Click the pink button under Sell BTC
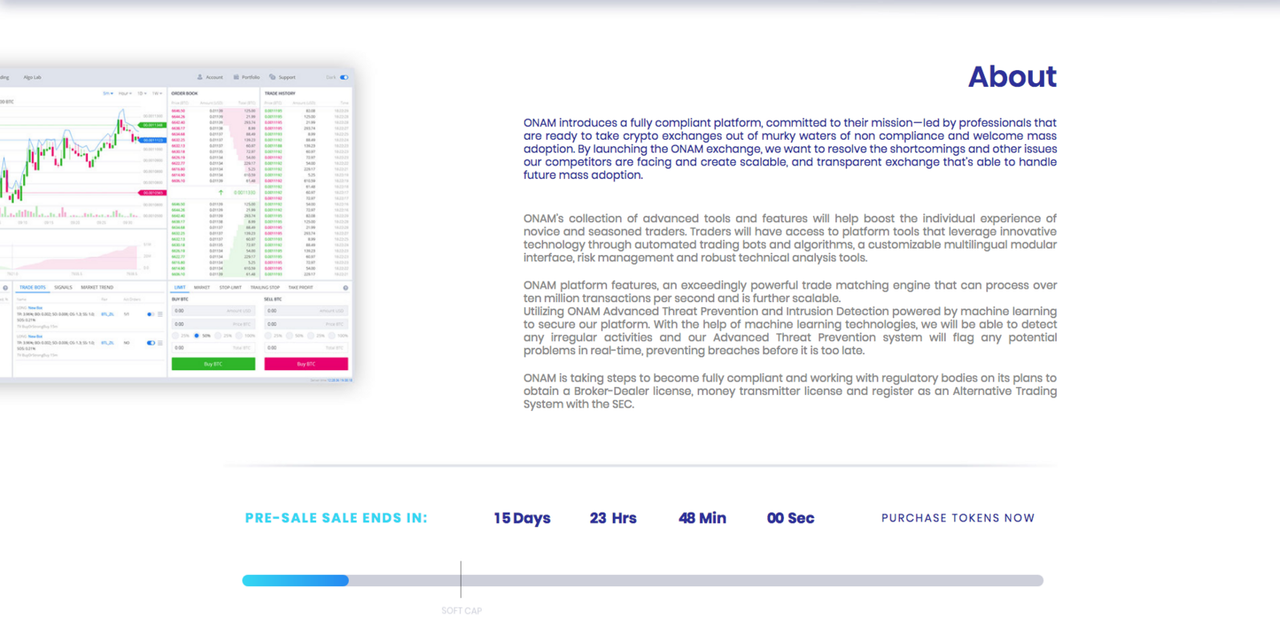1280x642 pixels. (x=306, y=364)
